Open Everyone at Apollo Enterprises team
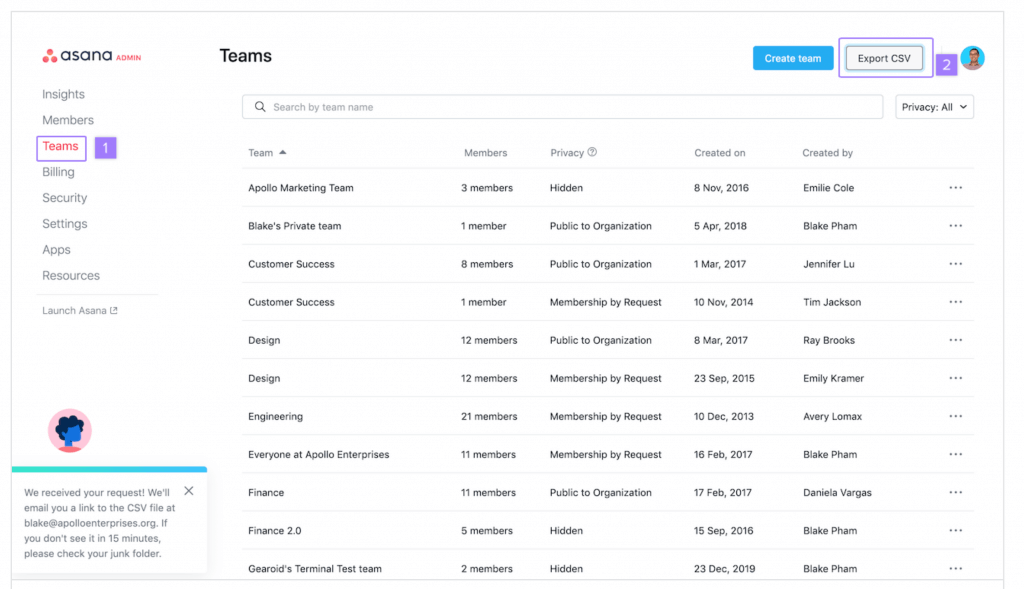1024x589 pixels. [x=319, y=454]
